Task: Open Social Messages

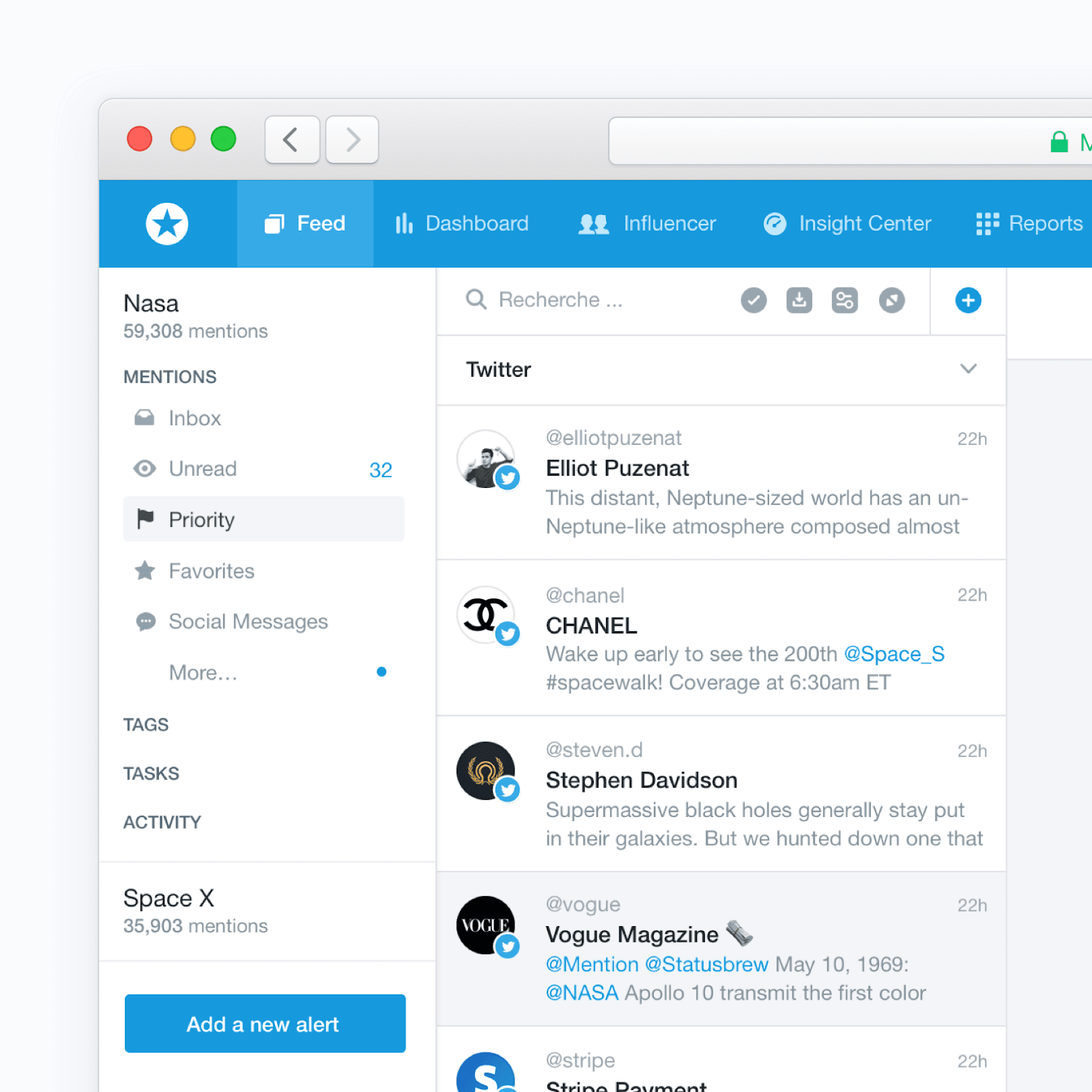Action: [263, 622]
